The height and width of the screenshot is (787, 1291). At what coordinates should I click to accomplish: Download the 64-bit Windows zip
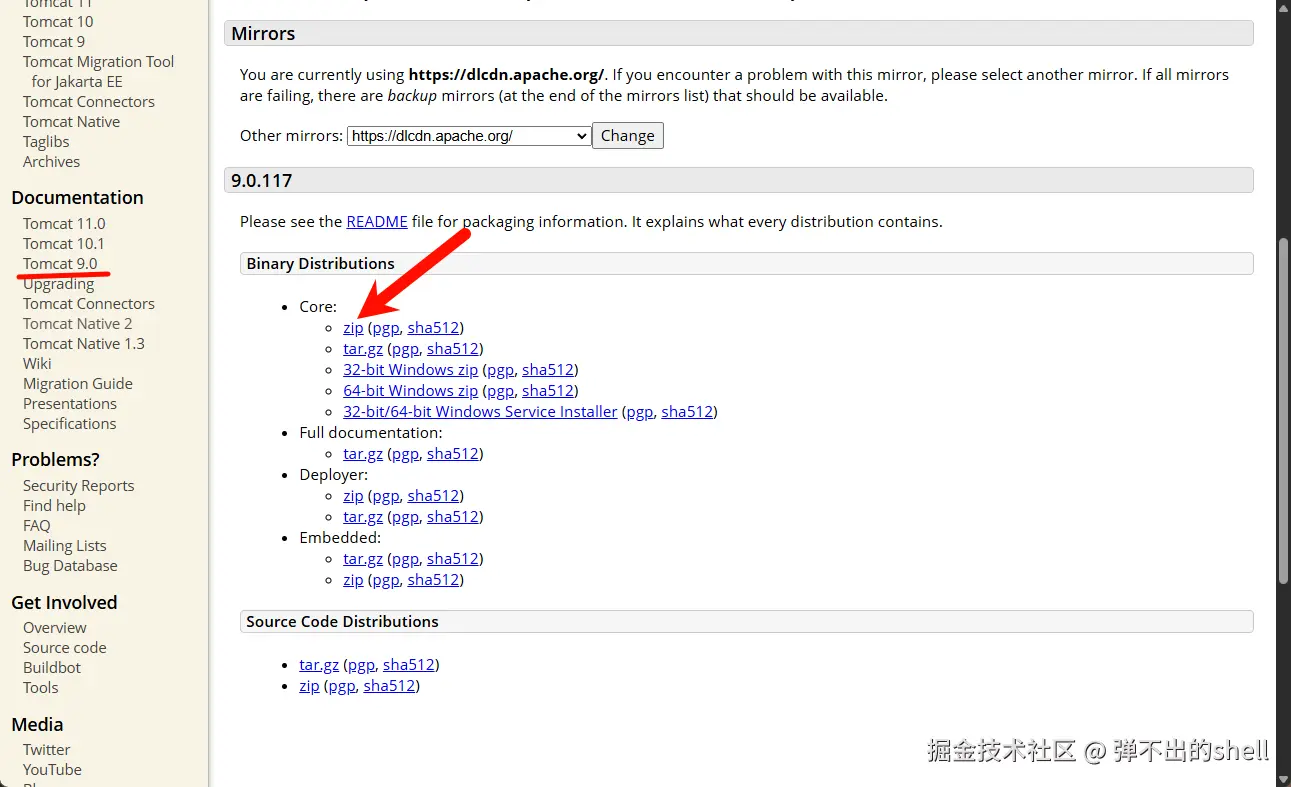point(411,391)
